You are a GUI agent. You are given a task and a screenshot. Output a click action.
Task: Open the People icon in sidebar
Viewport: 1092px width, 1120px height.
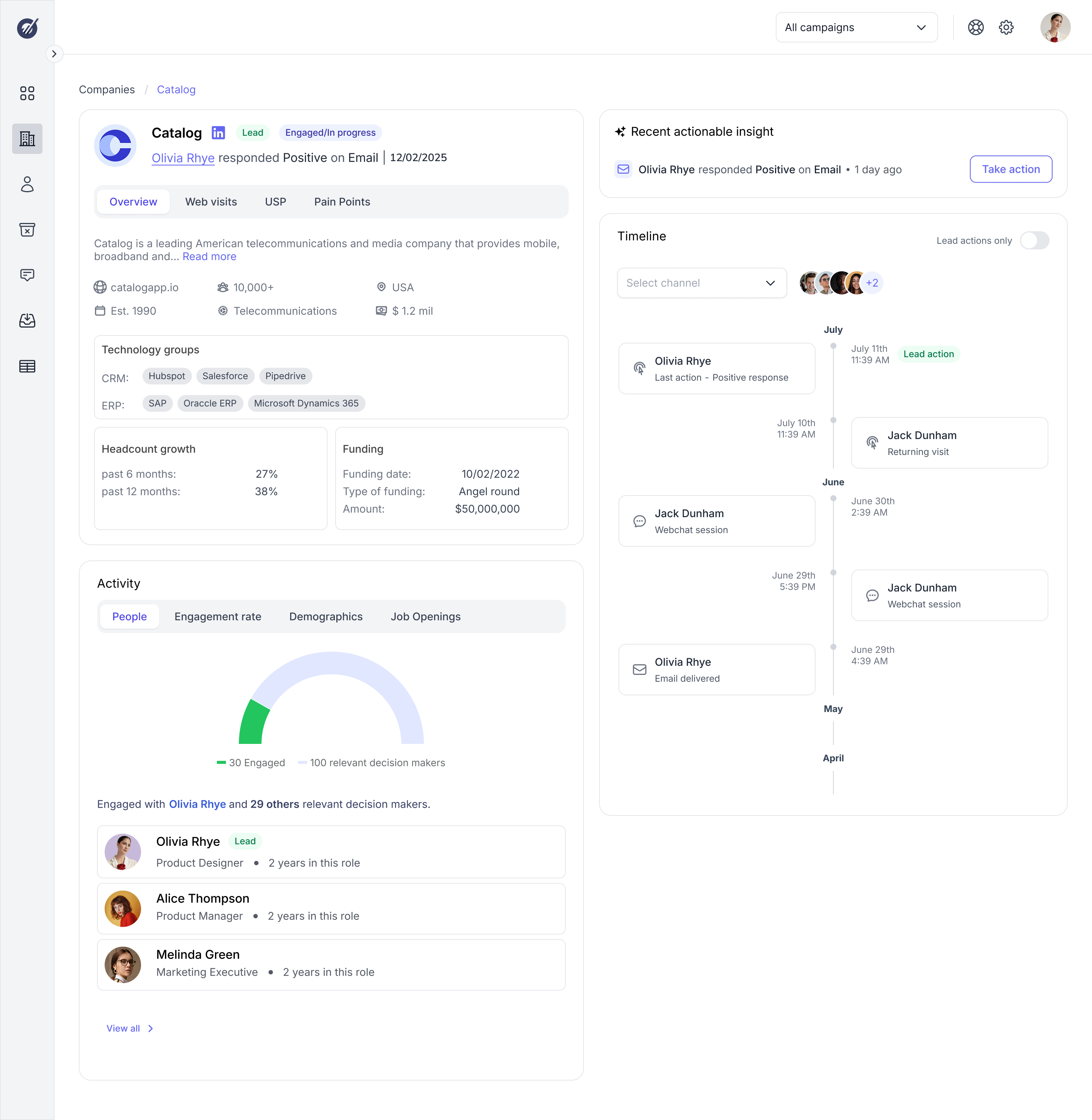pyautogui.click(x=27, y=184)
